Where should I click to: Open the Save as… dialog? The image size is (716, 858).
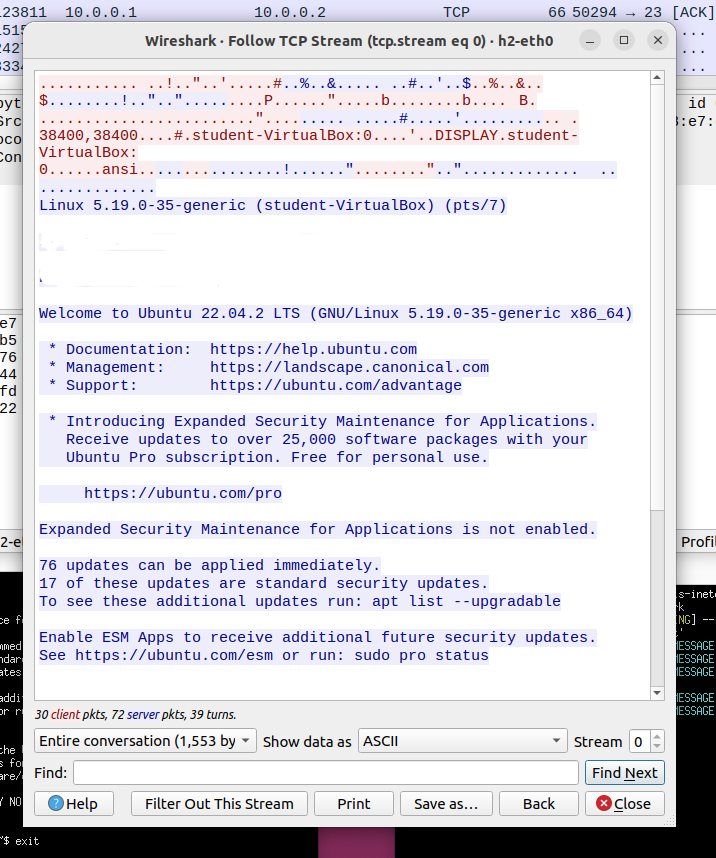[x=446, y=803]
